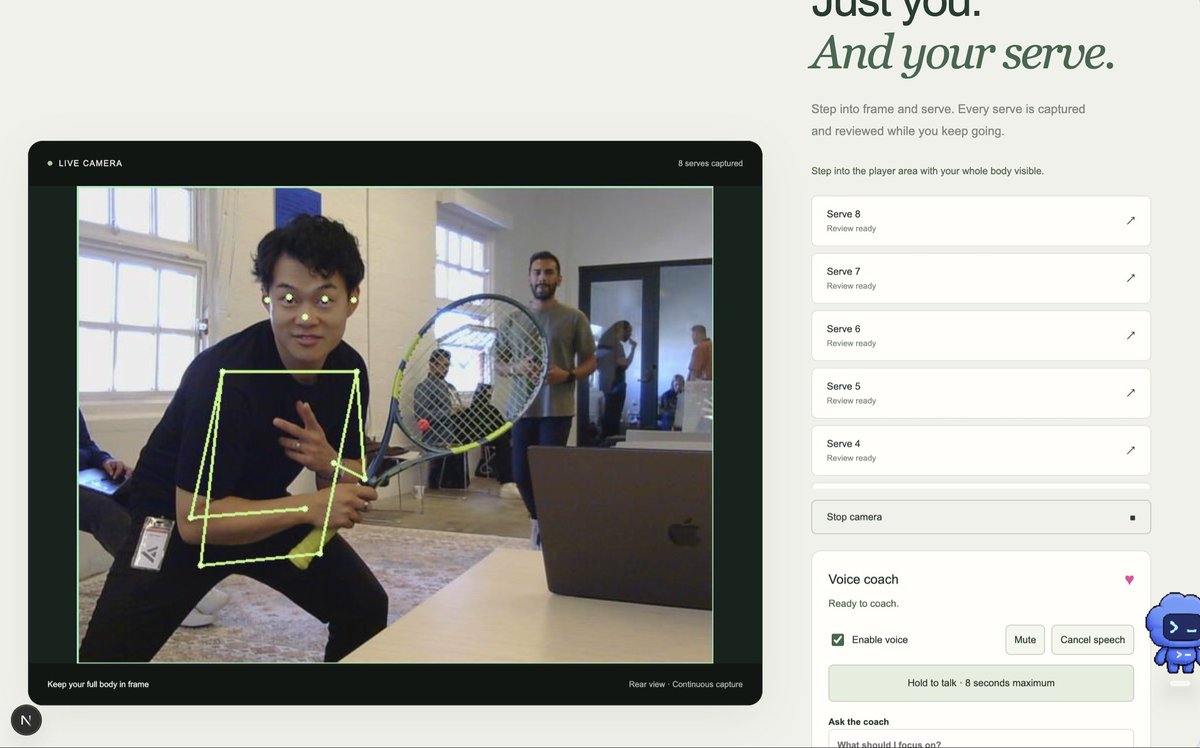The height and width of the screenshot is (748, 1200).
Task: Open Serve 4 review arrow icon
Action: (x=1131, y=451)
